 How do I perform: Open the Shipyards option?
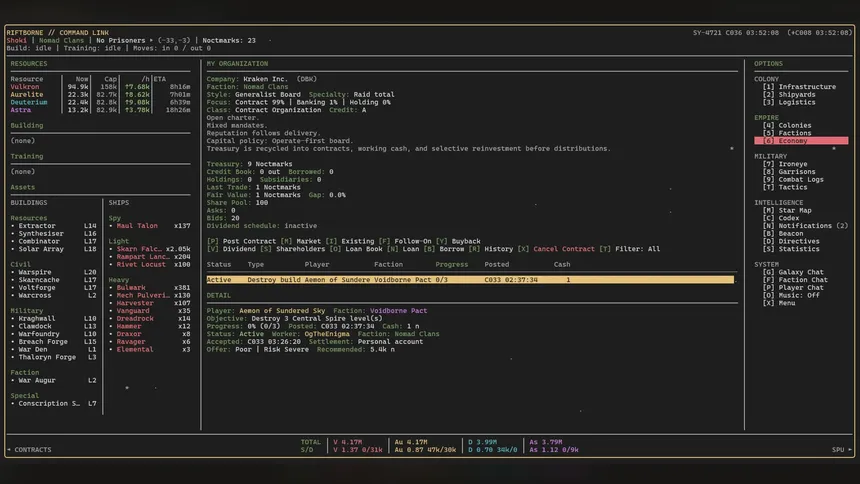789,94
